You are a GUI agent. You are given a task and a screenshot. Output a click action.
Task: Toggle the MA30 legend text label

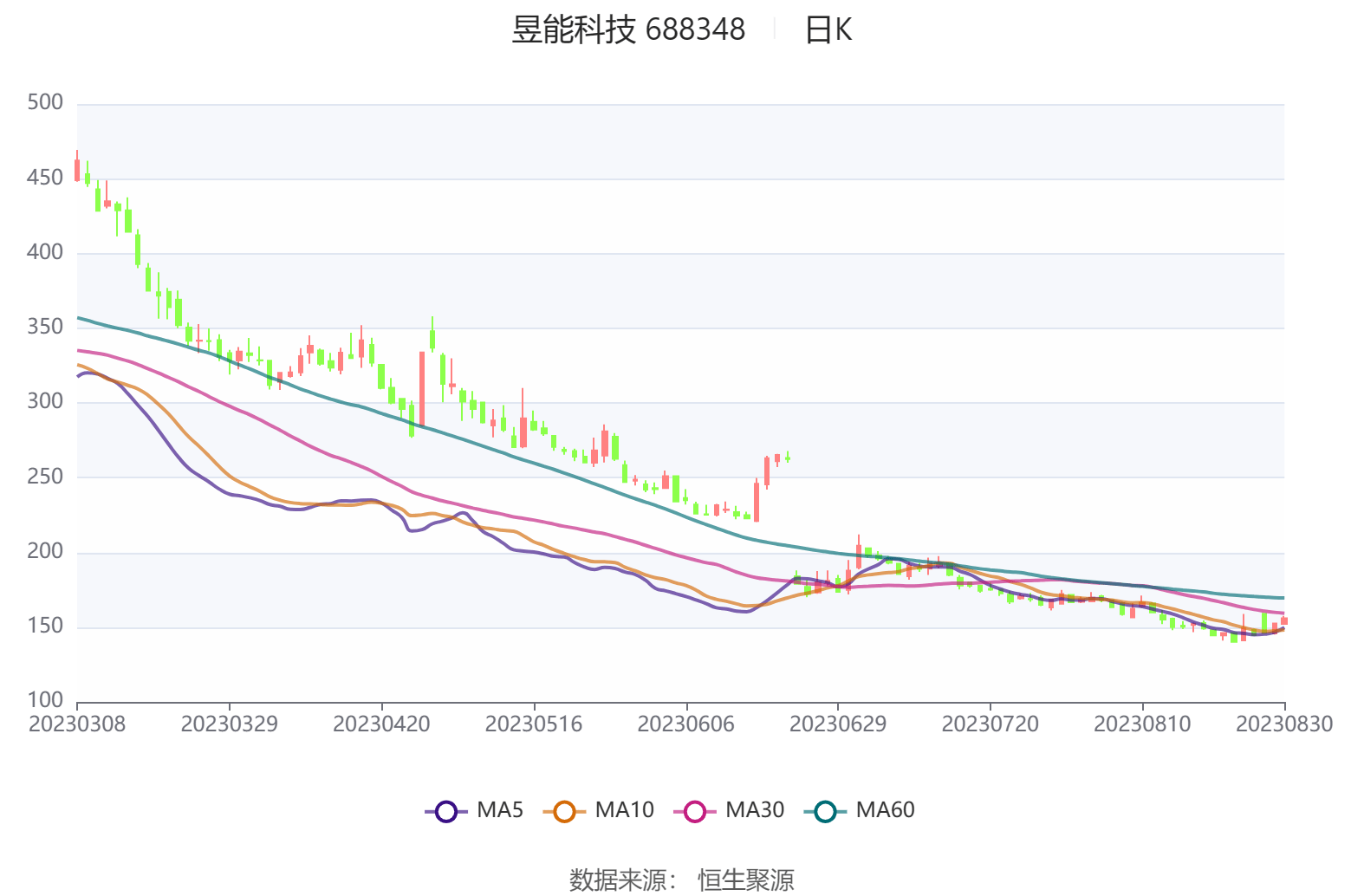click(754, 810)
